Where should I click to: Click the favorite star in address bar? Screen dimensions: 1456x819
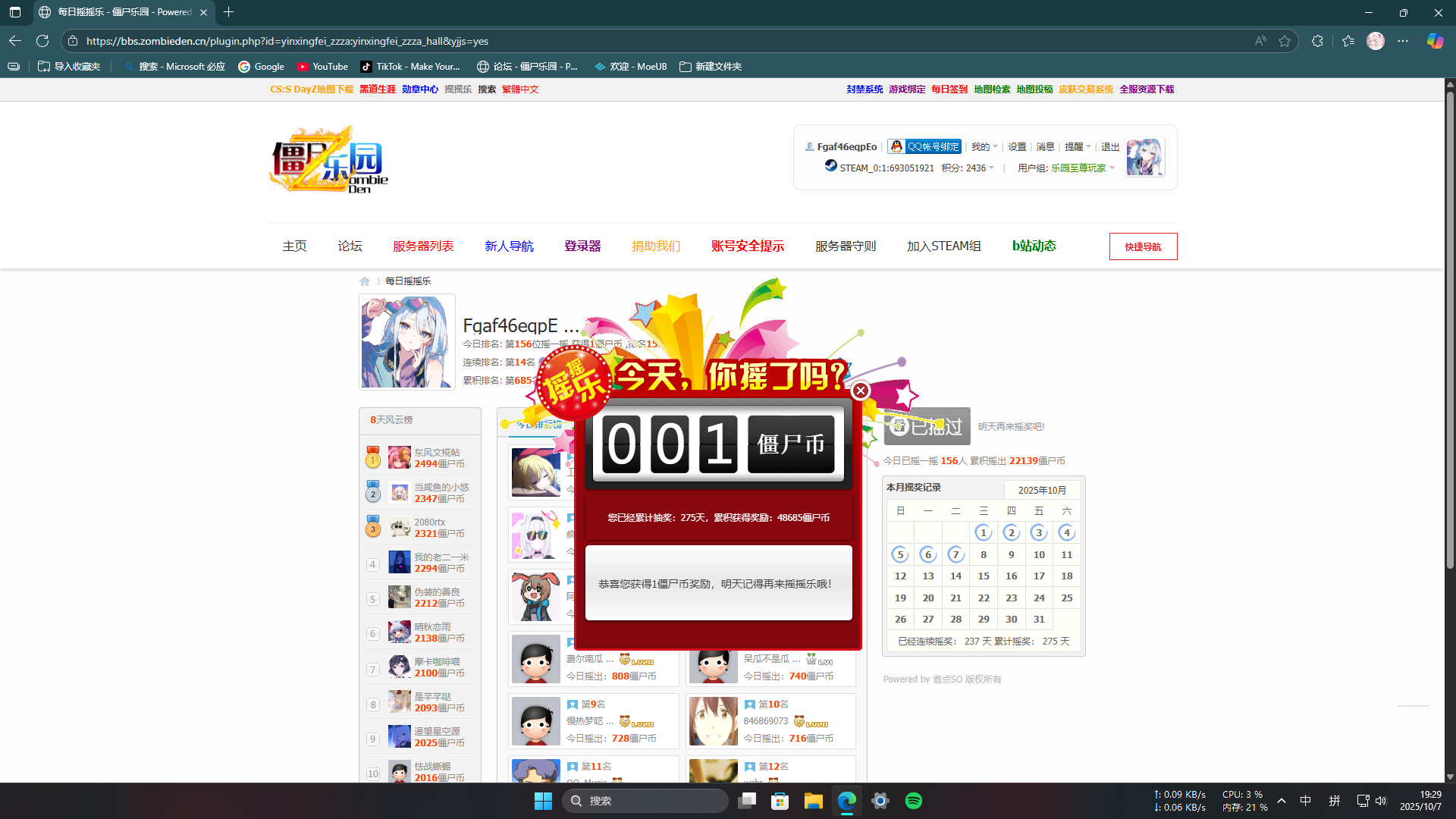1285,41
